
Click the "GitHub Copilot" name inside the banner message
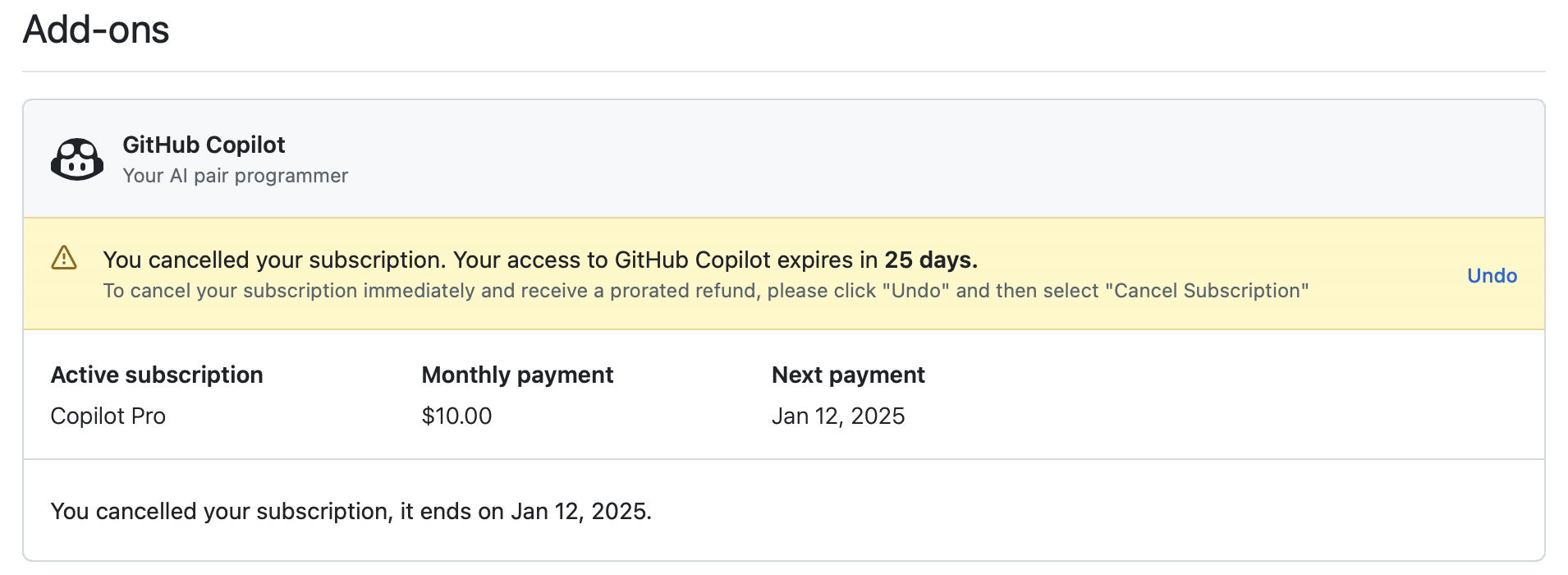[x=692, y=260]
